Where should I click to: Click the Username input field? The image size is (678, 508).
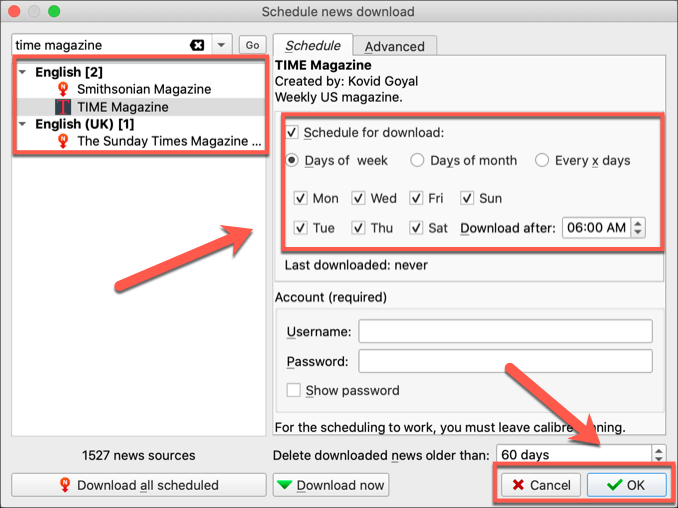505,331
